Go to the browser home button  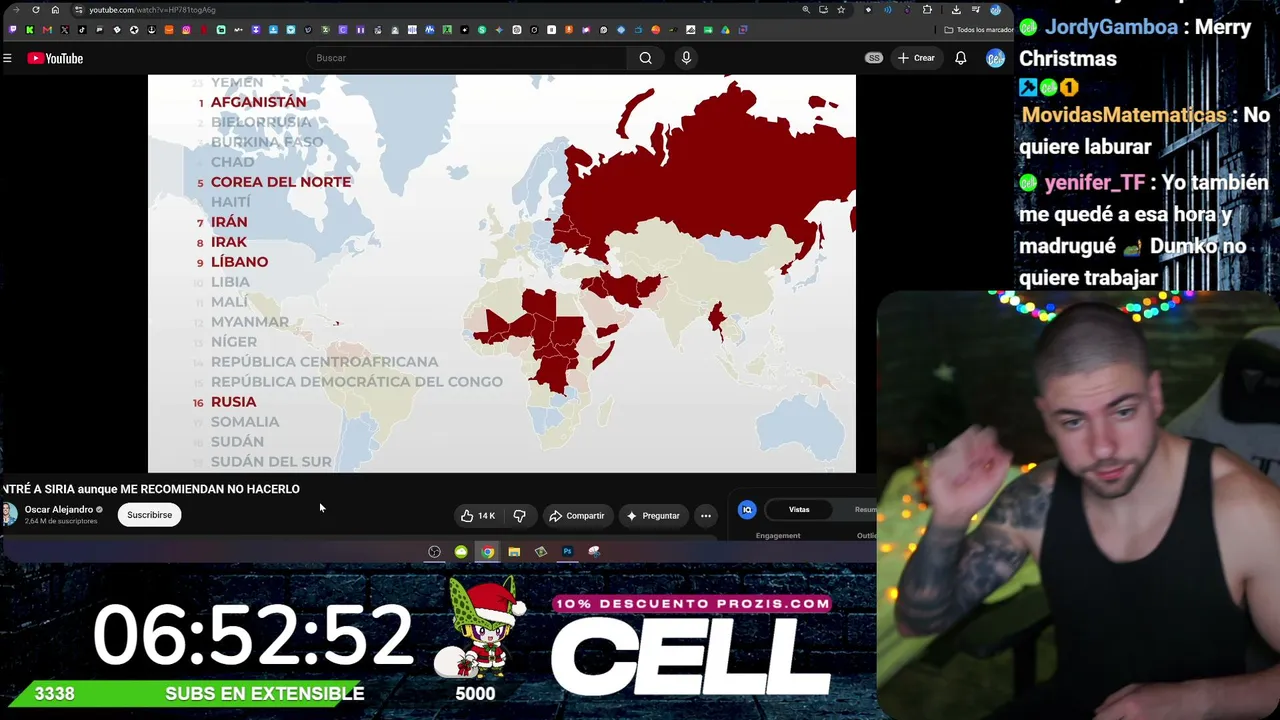(55, 10)
